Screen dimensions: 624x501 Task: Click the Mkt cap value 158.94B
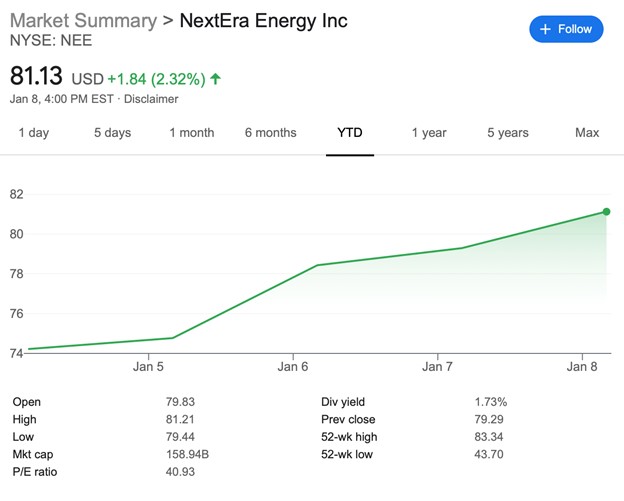coord(187,455)
